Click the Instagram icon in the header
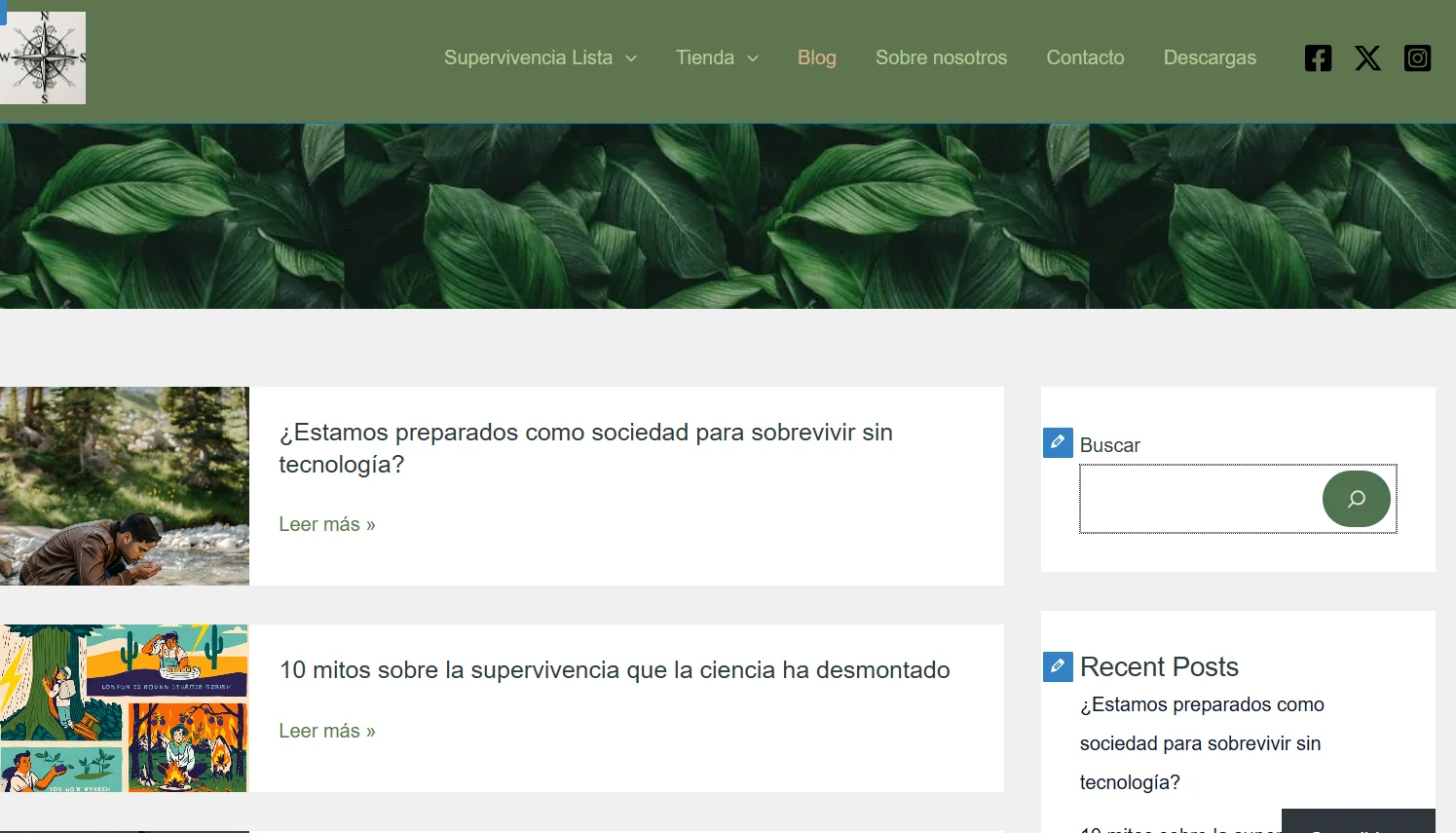 click(x=1417, y=57)
